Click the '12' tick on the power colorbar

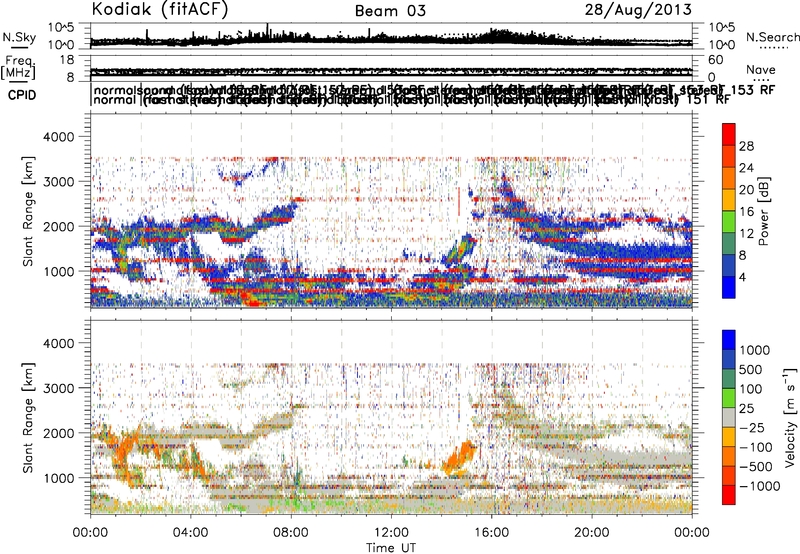point(746,234)
